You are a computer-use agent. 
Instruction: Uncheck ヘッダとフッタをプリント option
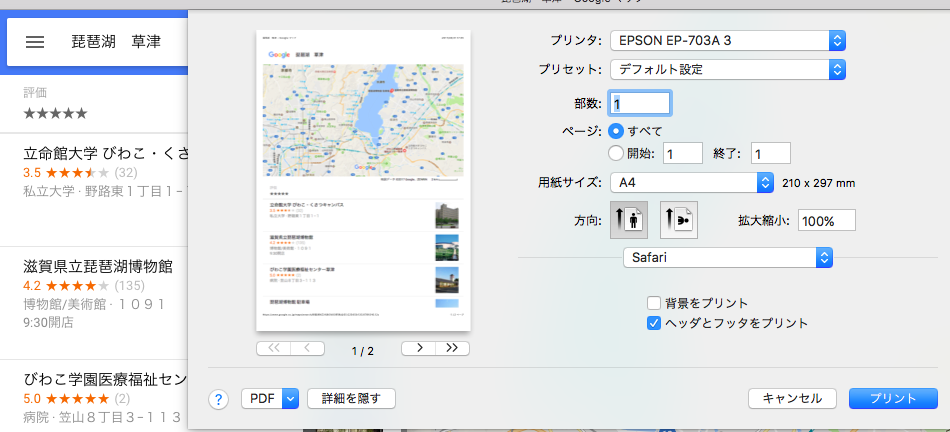click(x=654, y=323)
